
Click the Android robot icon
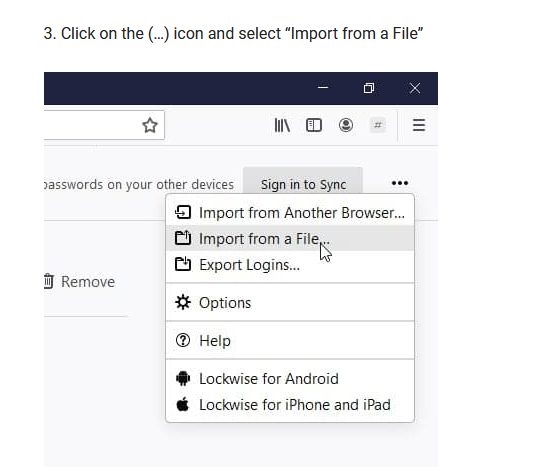tap(183, 378)
